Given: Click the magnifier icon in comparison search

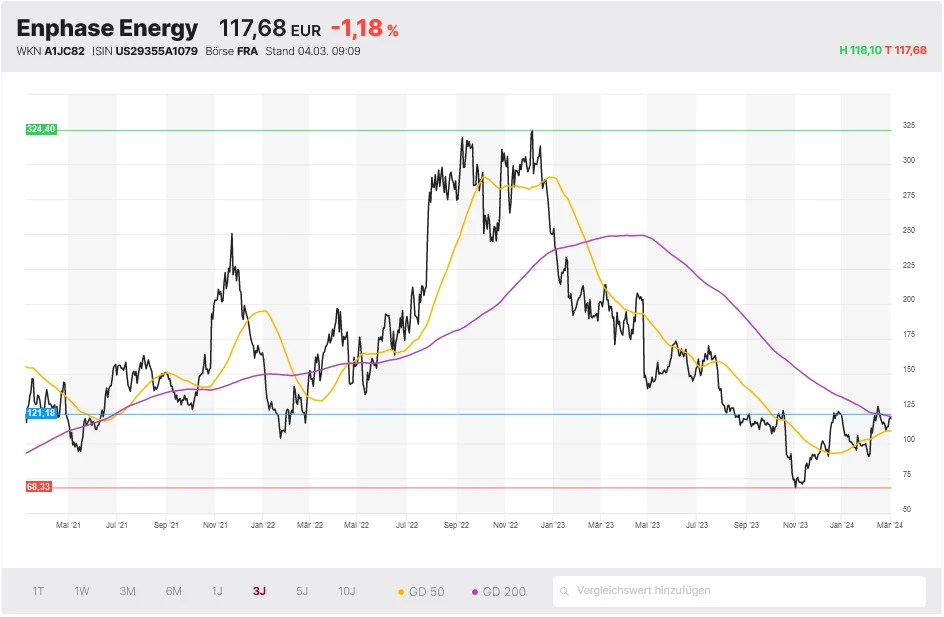Looking at the screenshot, I should click(x=566, y=591).
